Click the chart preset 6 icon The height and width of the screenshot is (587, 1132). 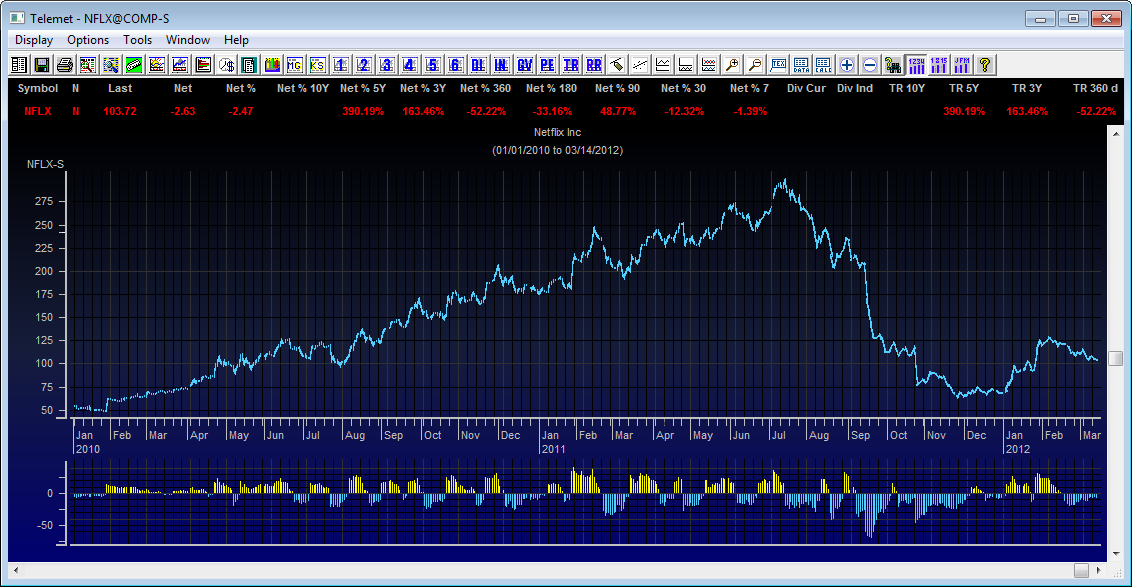point(456,65)
